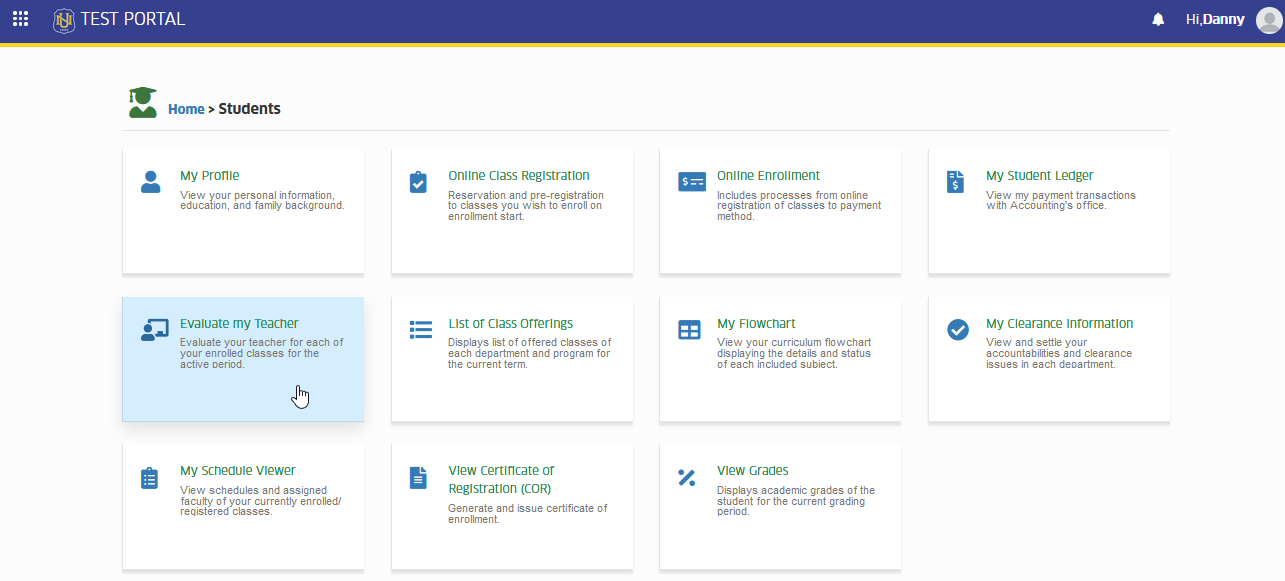Click description 'View schedules and assigned faculty'
This screenshot has width=1285, height=581.
[261, 501]
